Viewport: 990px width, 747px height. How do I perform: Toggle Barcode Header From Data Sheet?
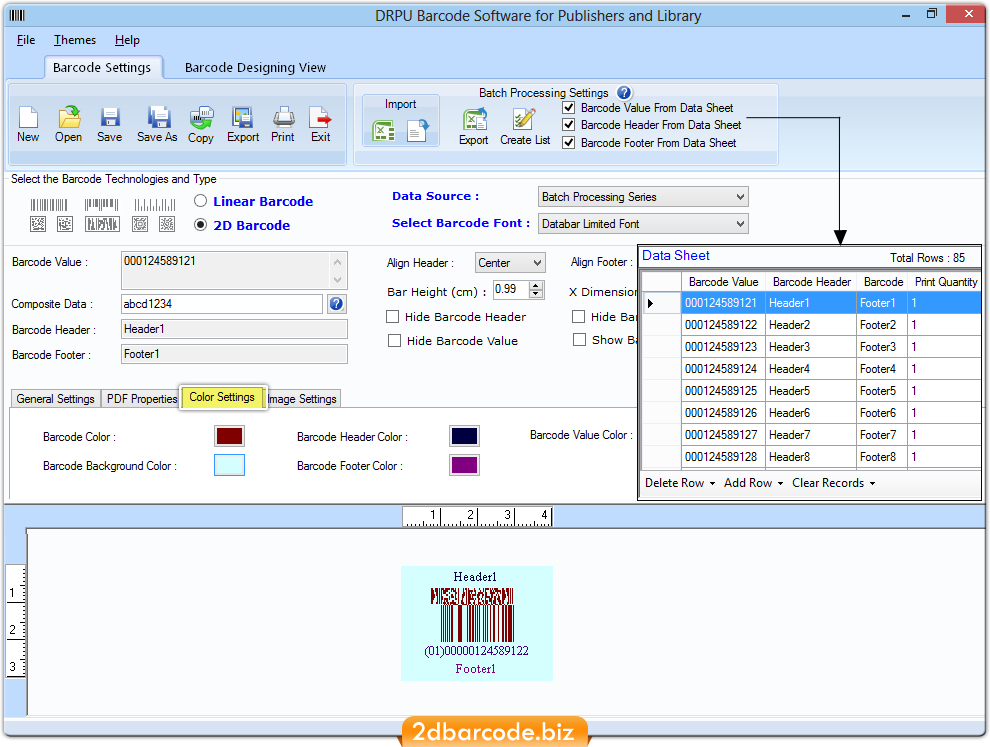[569, 124]
